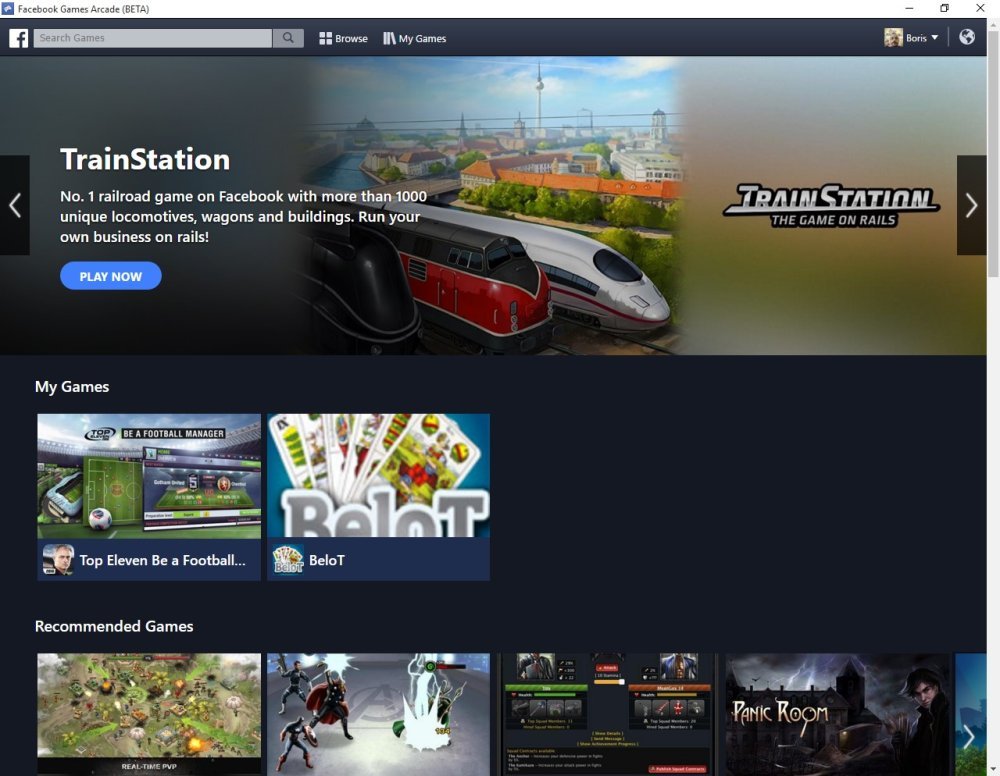1000x776 pixels.
Task: Click the Recommended Games section heading
Action: coord(114,626)
